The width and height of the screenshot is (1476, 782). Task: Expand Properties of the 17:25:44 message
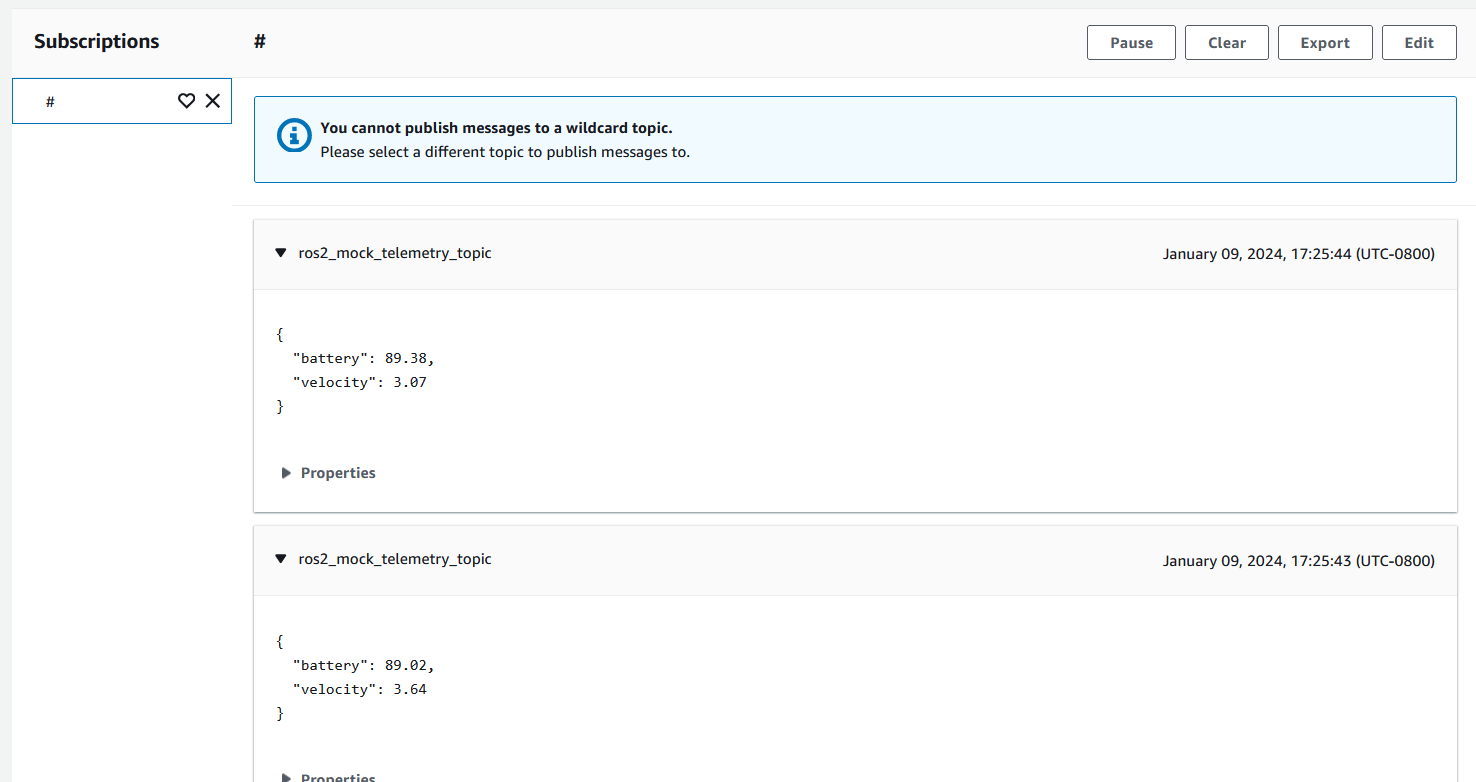(x=329, y=473)
